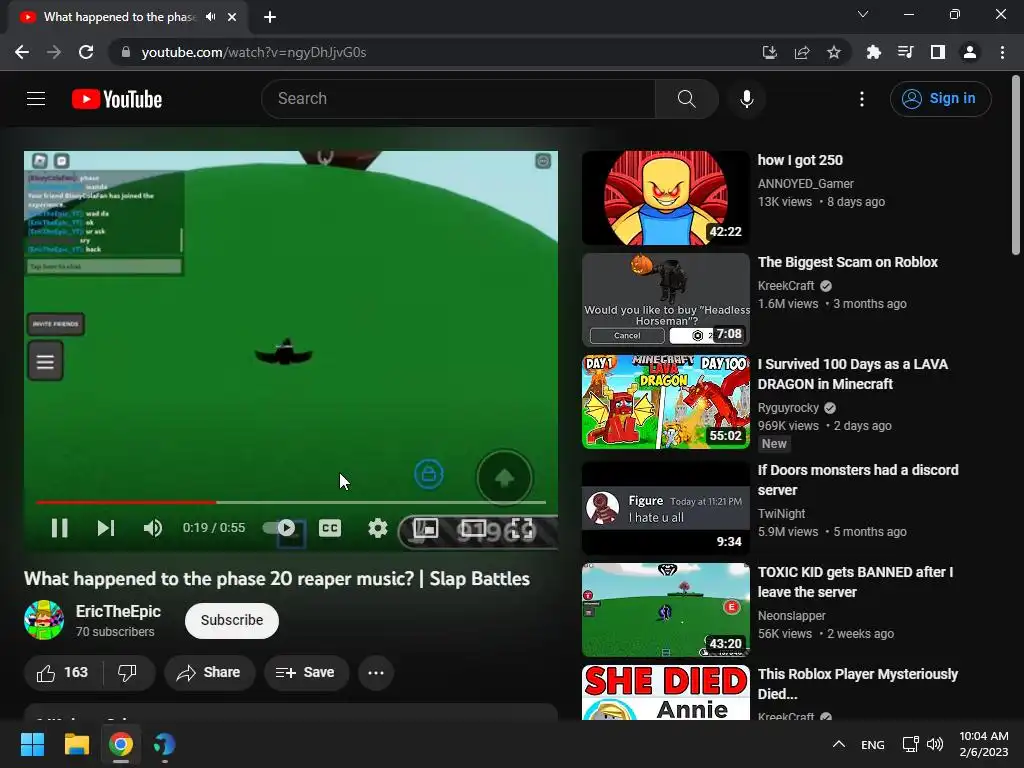Open 'how I got 250' thumbnail
1024x768 pixels.
click(x=665, y=198)
